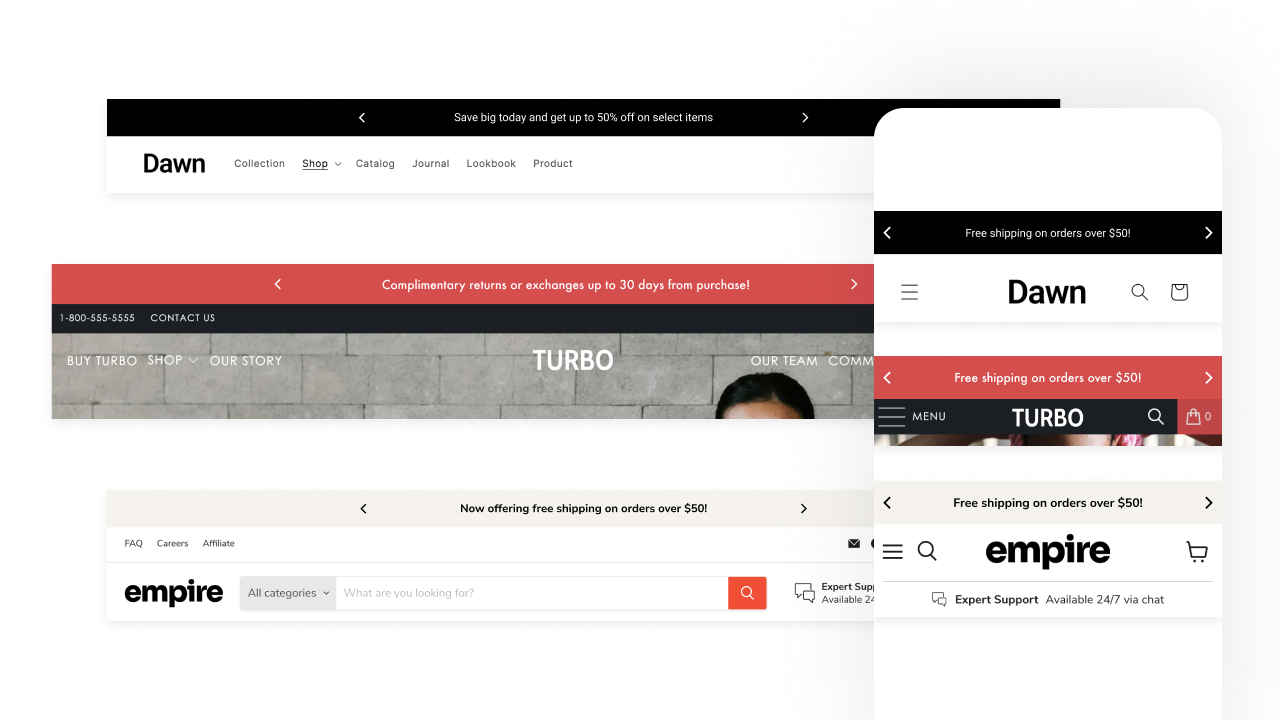This screenshot has height=720, width=1280.
Task: Click the email envelope icon in Empire top bar
Action: tap(854, 544)
